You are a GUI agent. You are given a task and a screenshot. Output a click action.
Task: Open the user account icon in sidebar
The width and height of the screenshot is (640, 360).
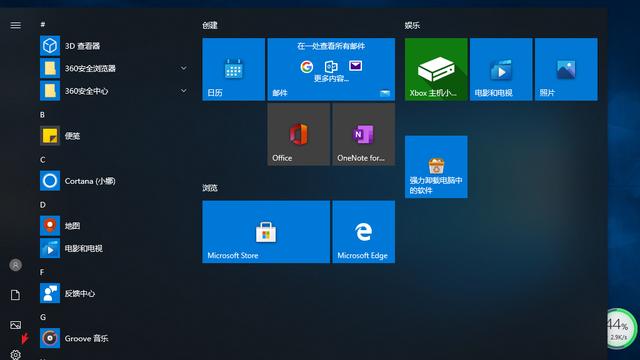(16, 265)
